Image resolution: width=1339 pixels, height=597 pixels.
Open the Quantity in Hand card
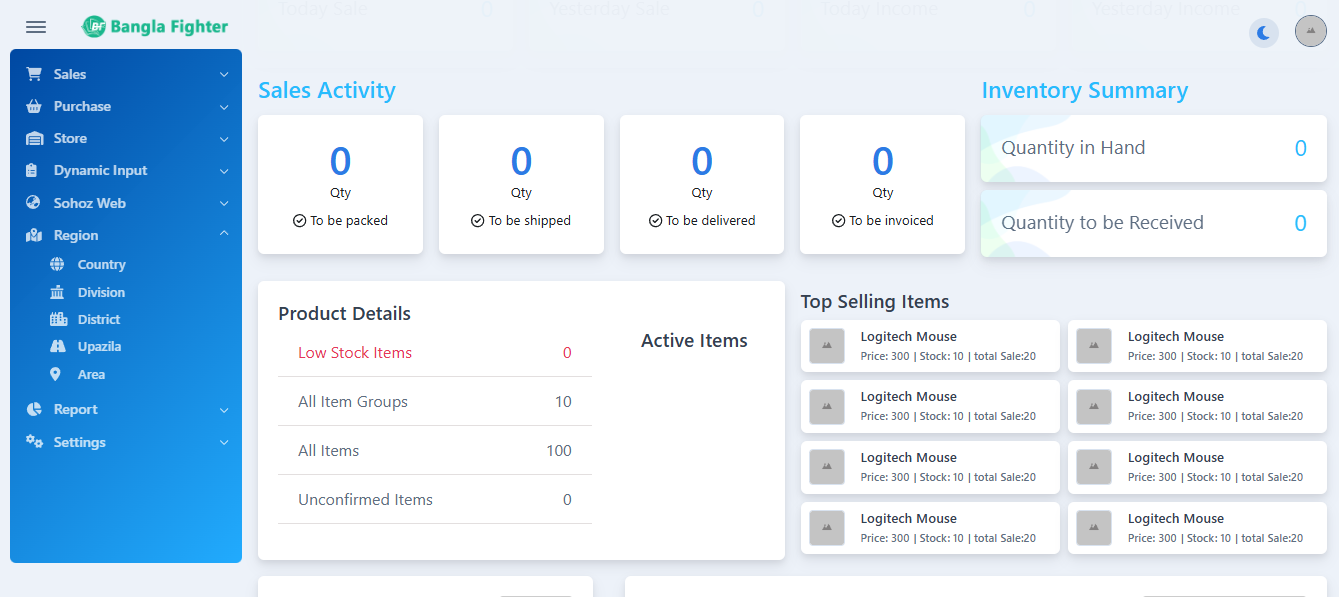pos(1153,149)
